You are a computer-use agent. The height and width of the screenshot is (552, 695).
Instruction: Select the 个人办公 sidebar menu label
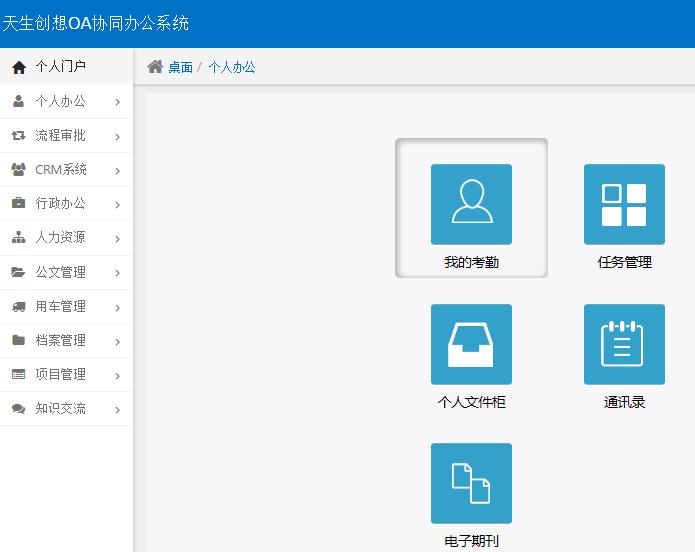pyautogui.click(x=60, y=101)
